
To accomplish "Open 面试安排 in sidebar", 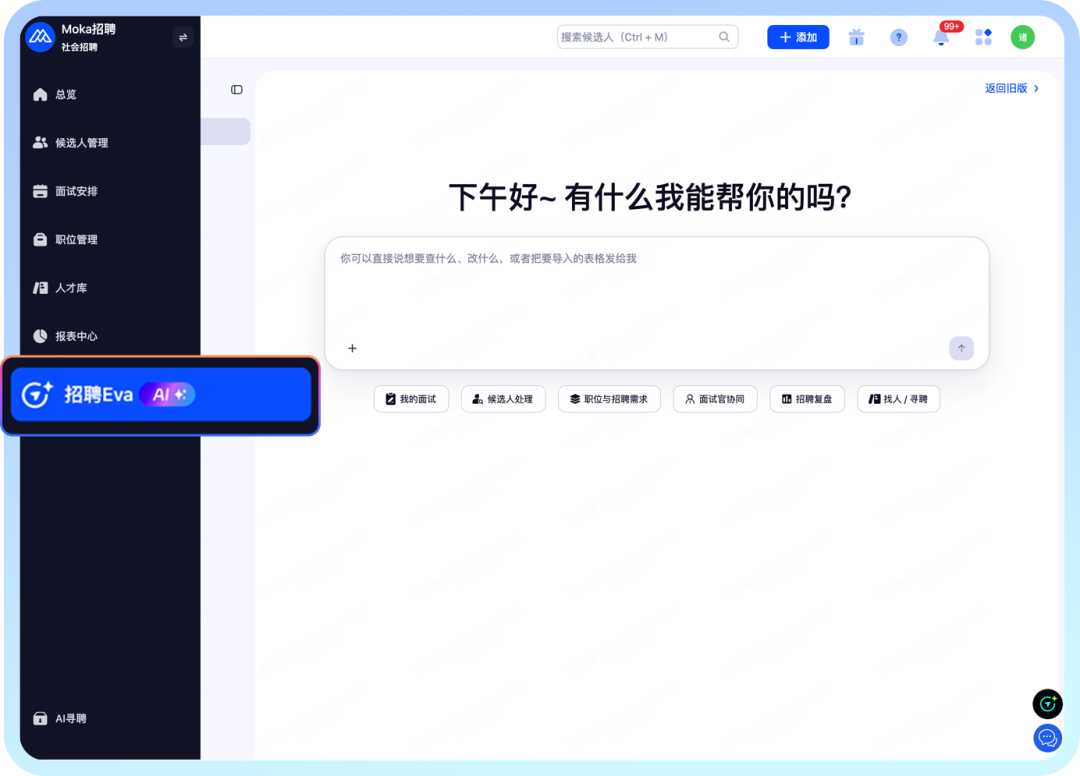I will click(x=65, y=191).
